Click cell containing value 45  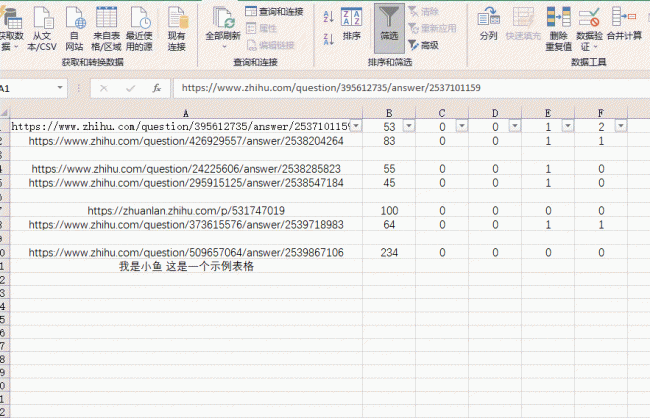[389, 183]
